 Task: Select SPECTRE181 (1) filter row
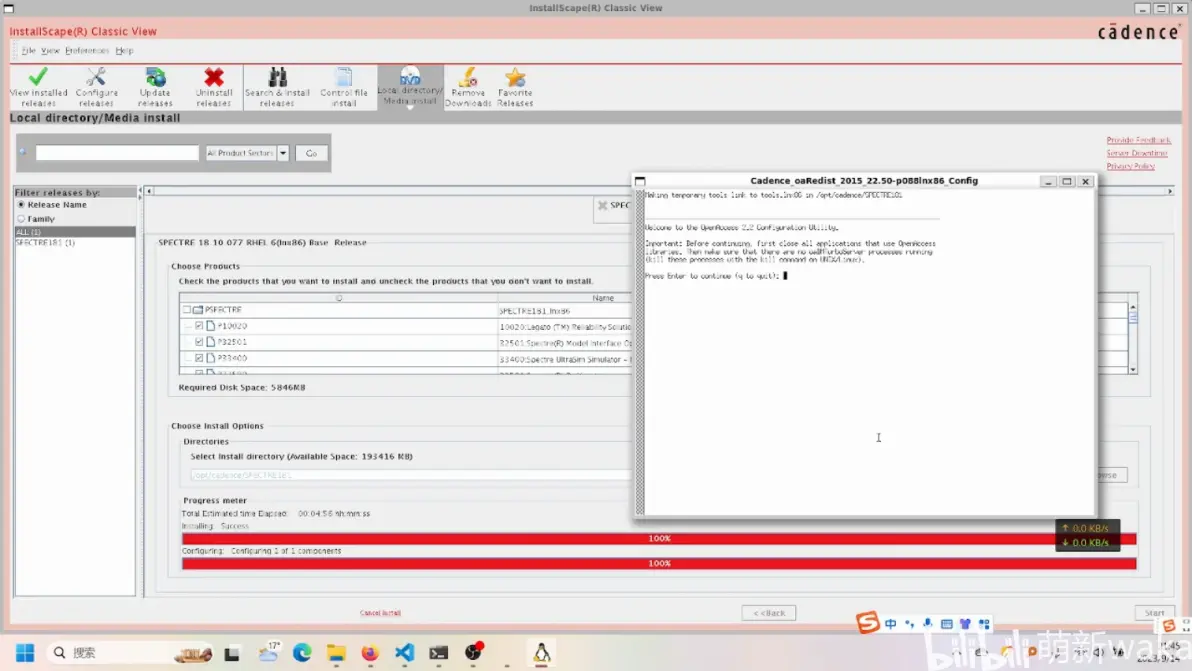point(74,242)
